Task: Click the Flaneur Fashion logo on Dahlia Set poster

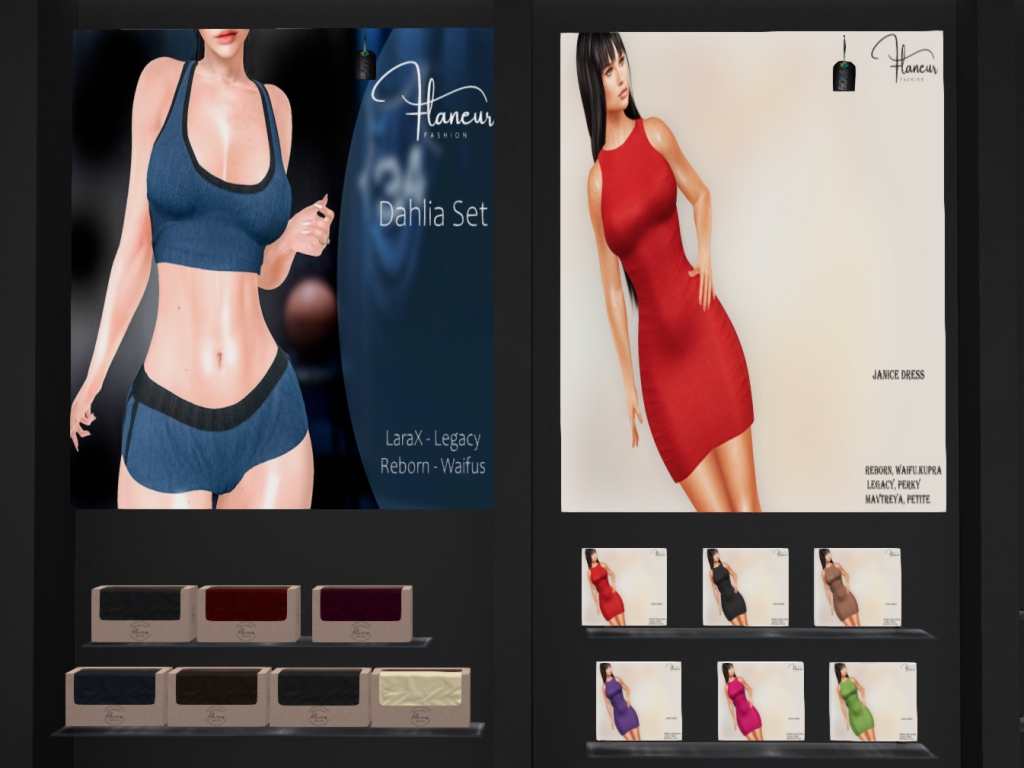Action: click(x=432, y=101)
